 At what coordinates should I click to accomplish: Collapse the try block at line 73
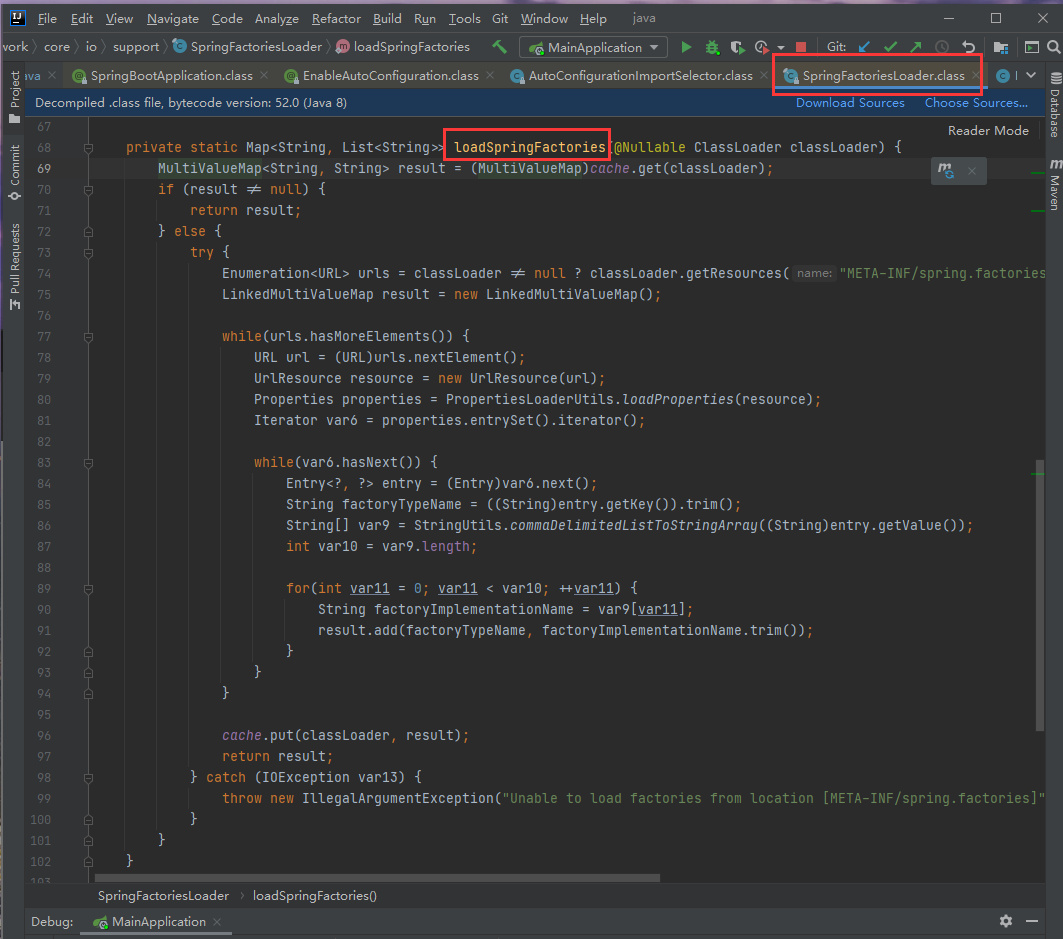pos(88,253)
